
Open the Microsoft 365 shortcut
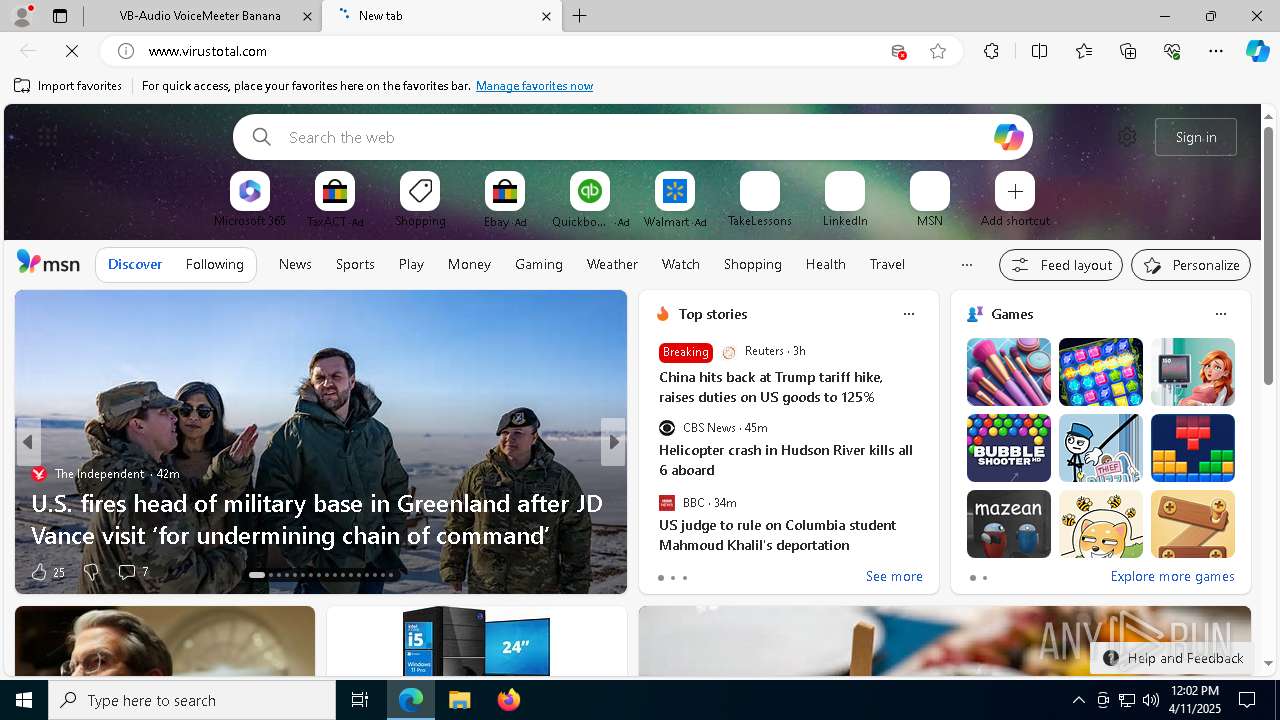(250, 191)
